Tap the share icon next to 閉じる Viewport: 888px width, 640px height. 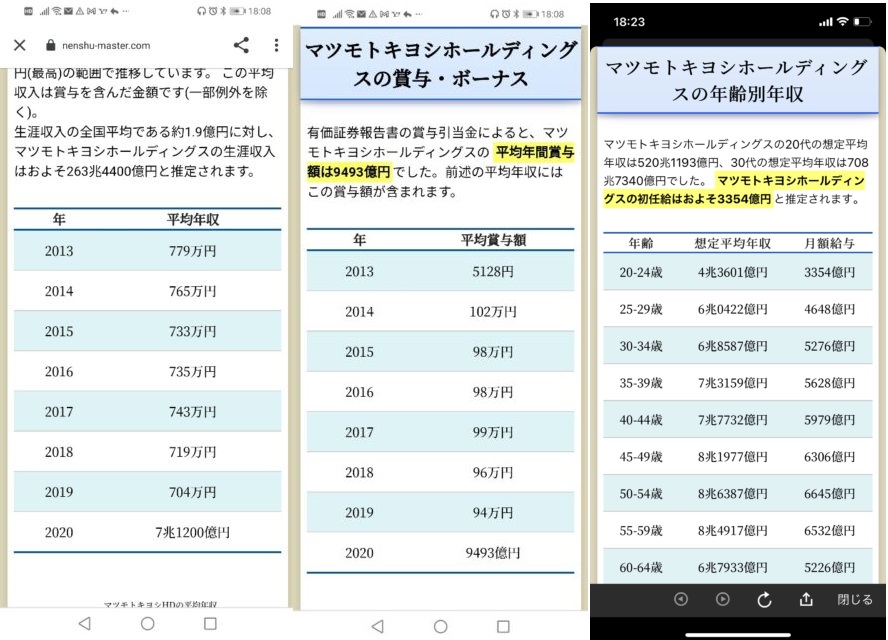pos(806,599)
